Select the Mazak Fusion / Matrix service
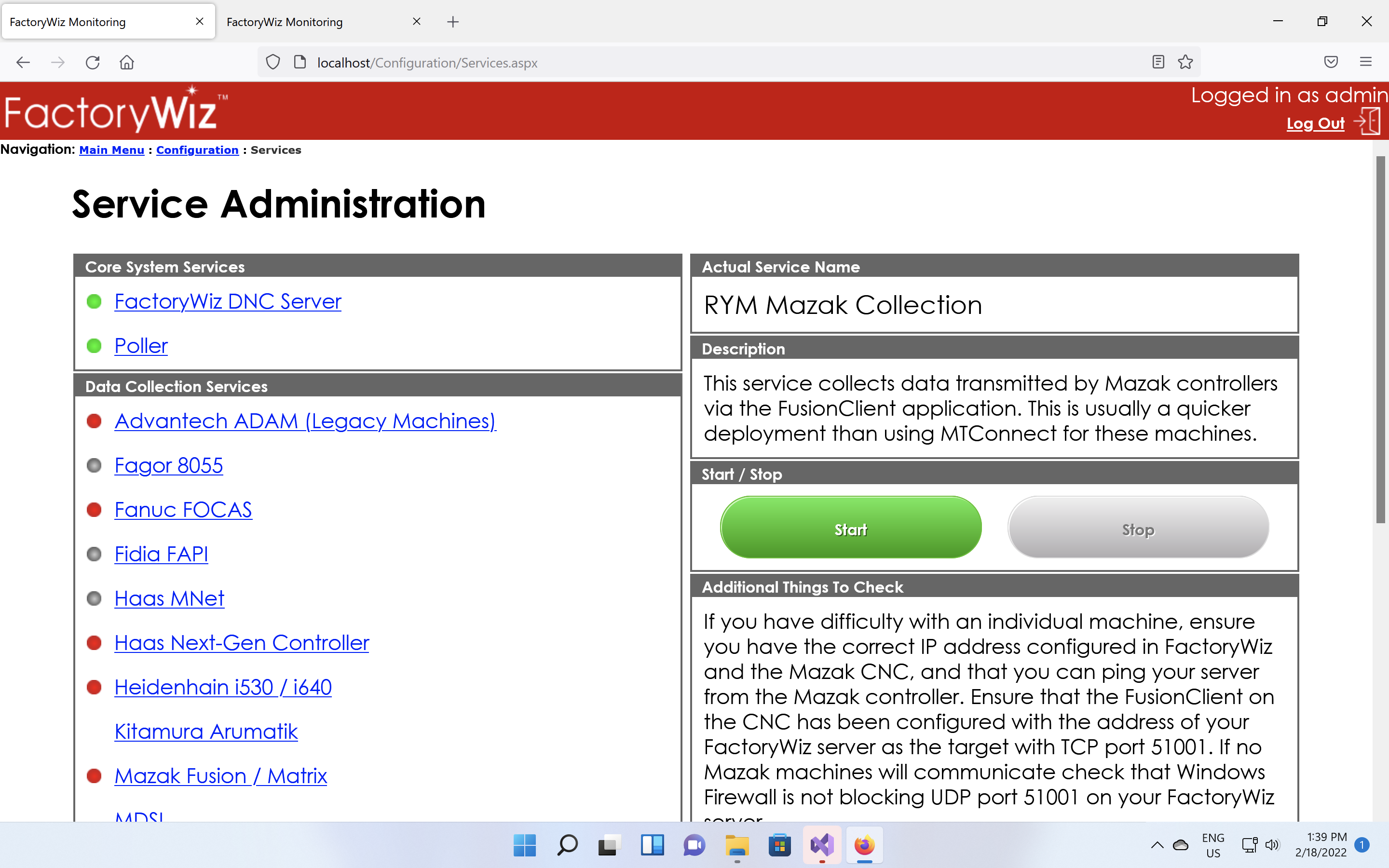This screenshot has width=1389, height=868. [x=220, y=775]
